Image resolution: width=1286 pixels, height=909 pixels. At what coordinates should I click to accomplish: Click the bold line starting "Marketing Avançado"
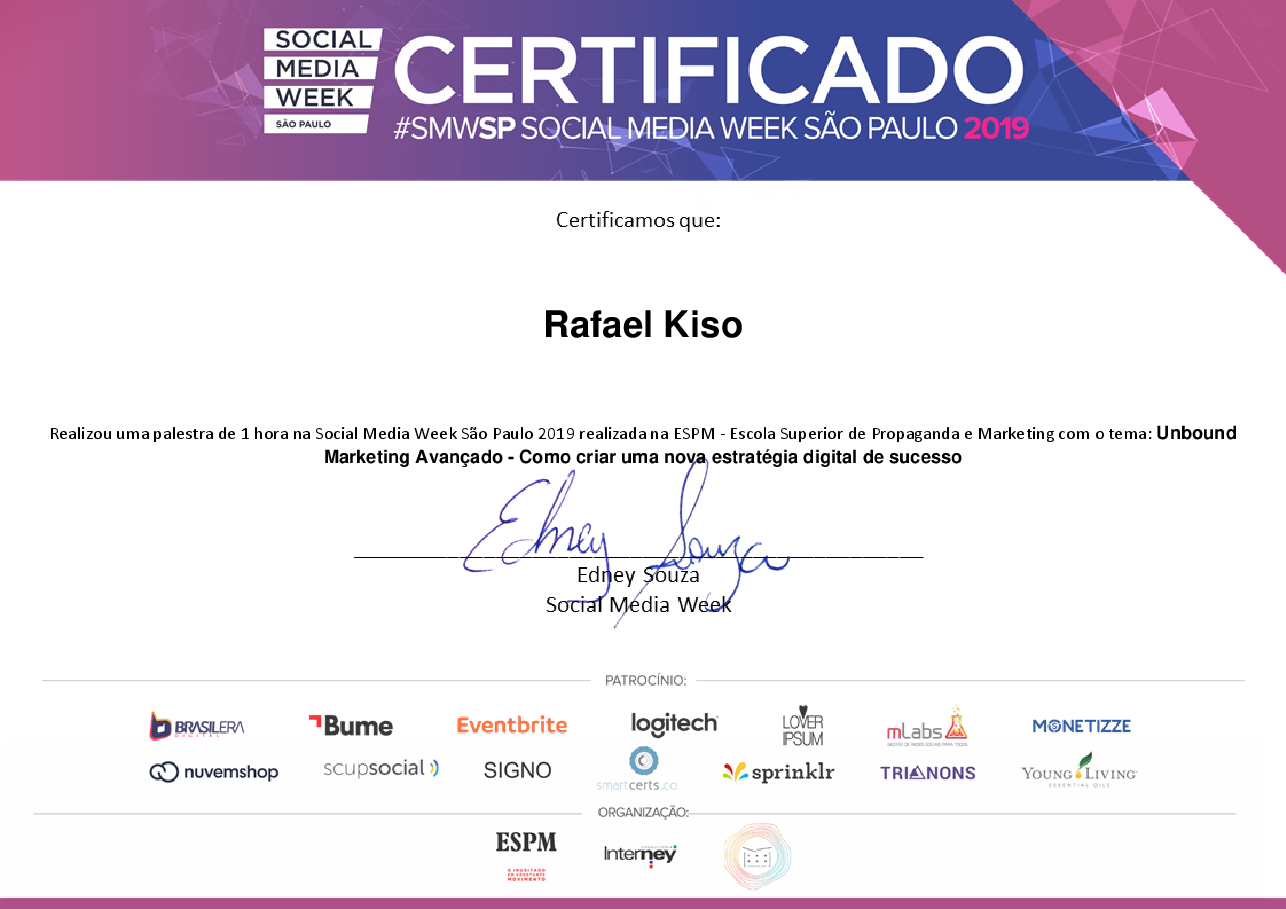click(643, 457)
